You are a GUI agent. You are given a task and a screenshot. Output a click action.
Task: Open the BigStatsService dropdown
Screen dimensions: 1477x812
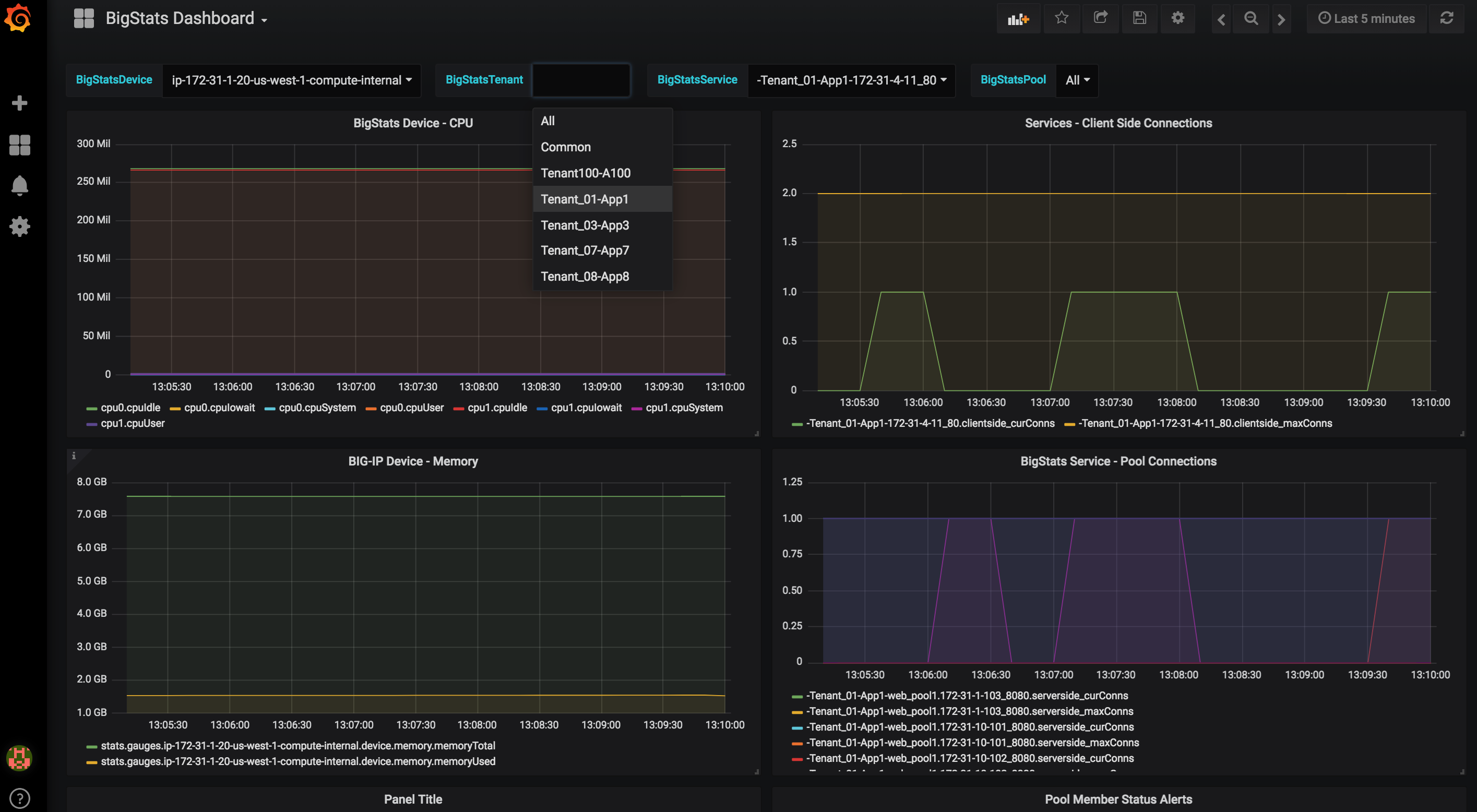pyautogui.click(x=851, y=80)
